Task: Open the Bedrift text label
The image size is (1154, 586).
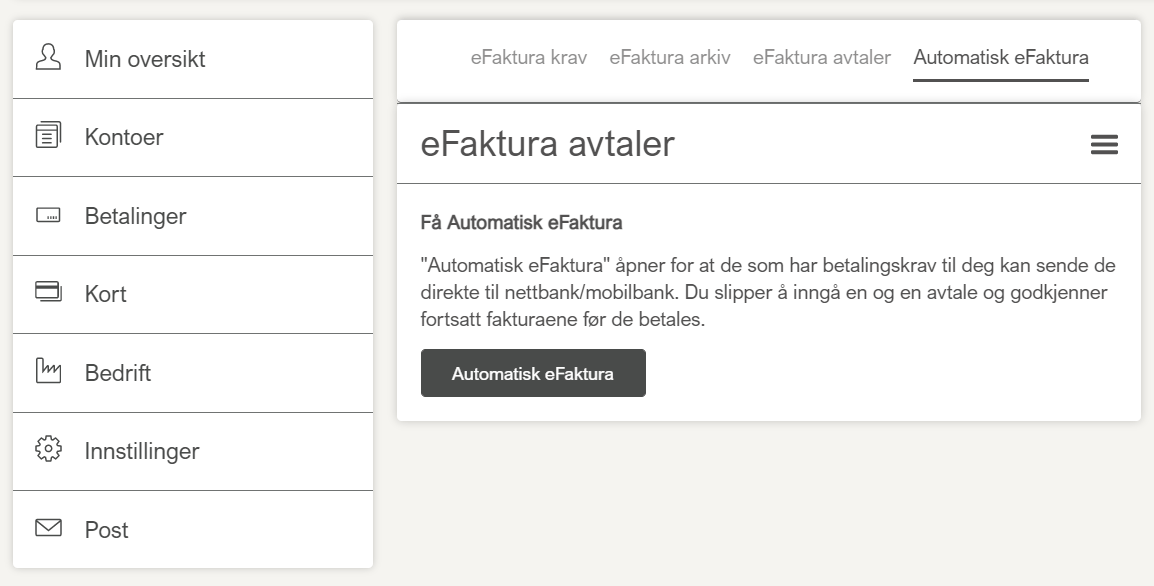Action: (118, 373)
